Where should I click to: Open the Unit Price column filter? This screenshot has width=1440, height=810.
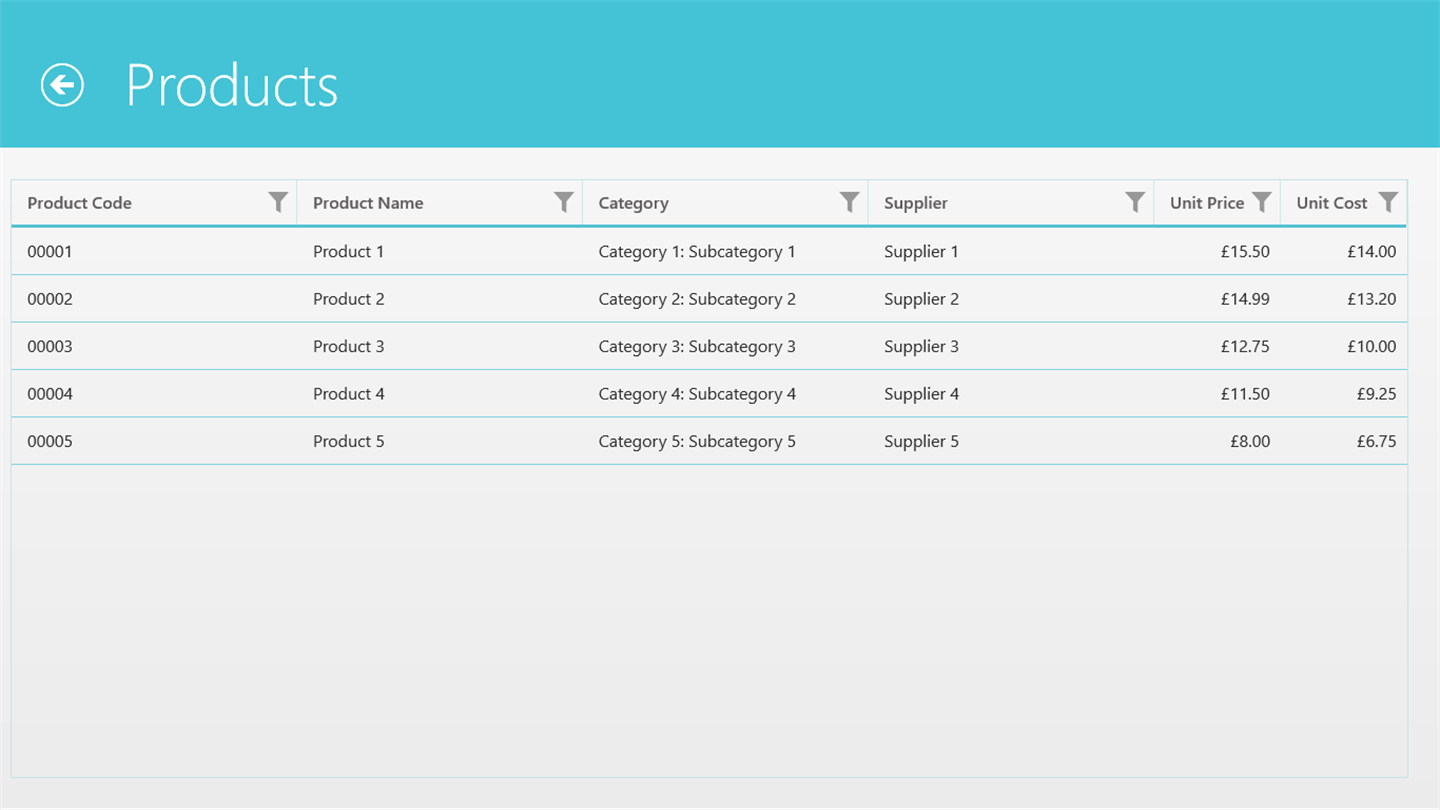(1262, 202)
